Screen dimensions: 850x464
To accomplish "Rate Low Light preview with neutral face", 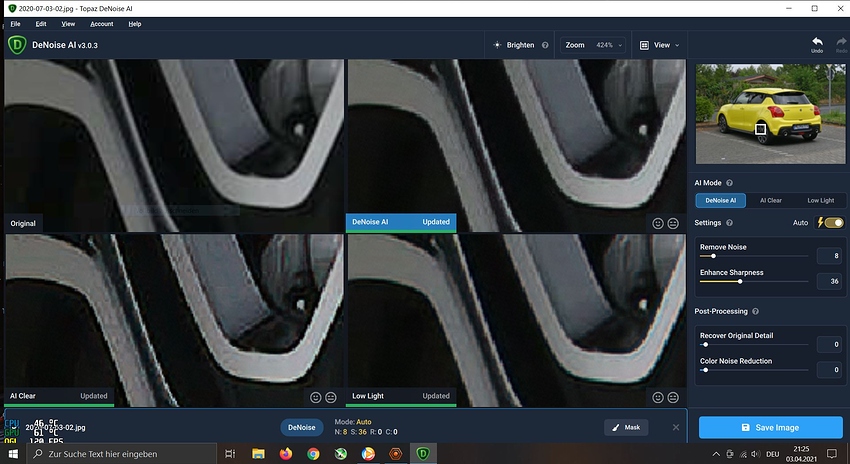I will coord(673,397).
